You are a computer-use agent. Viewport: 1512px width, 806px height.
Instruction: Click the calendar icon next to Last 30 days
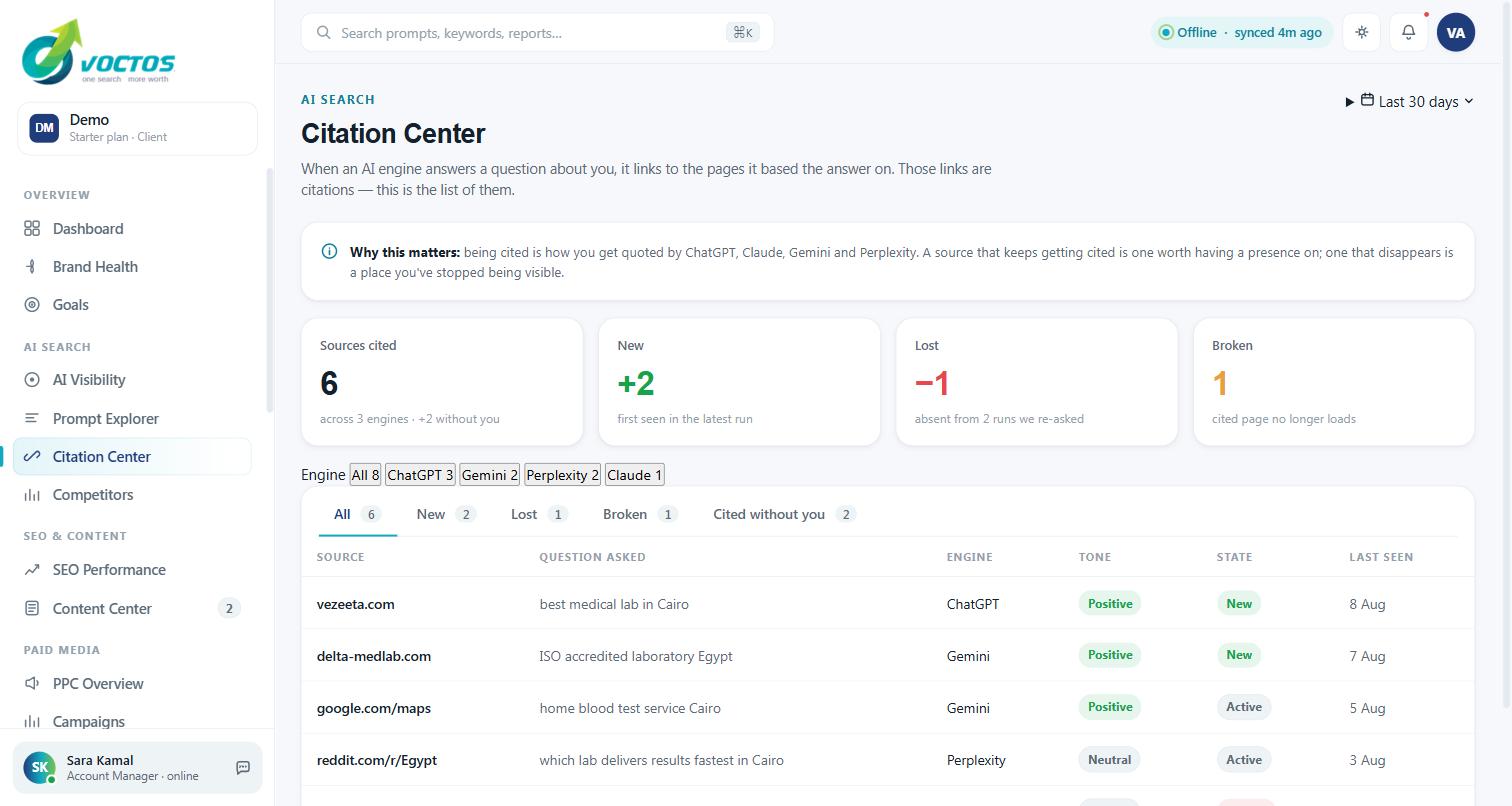[1367, 100]
